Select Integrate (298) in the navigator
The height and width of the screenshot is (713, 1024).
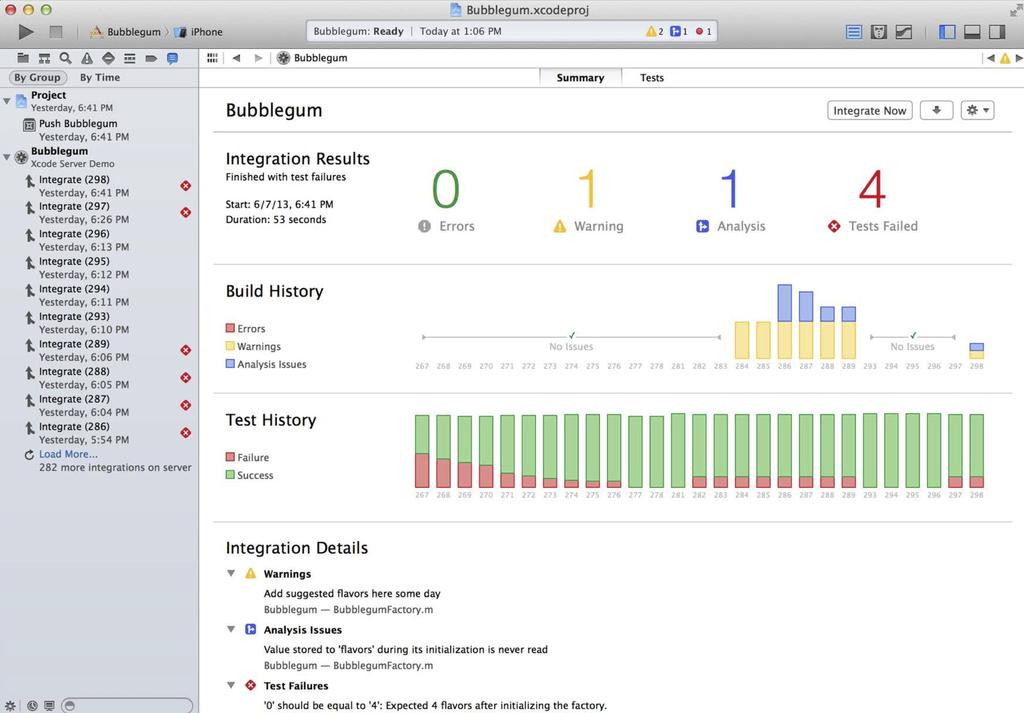(99, 186)
